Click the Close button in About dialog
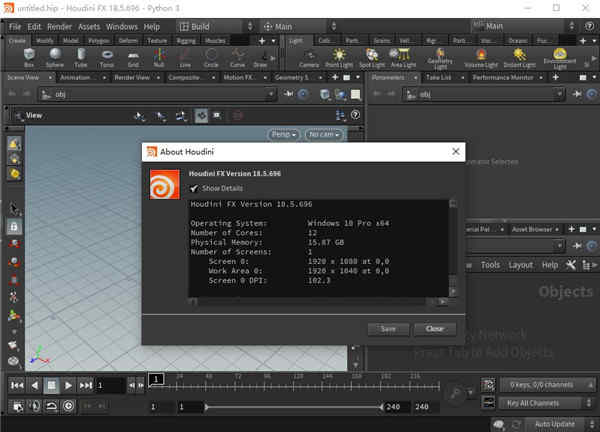Image resolution: width=600 pixels, height=432 pixels. click(x=435, y=329)
